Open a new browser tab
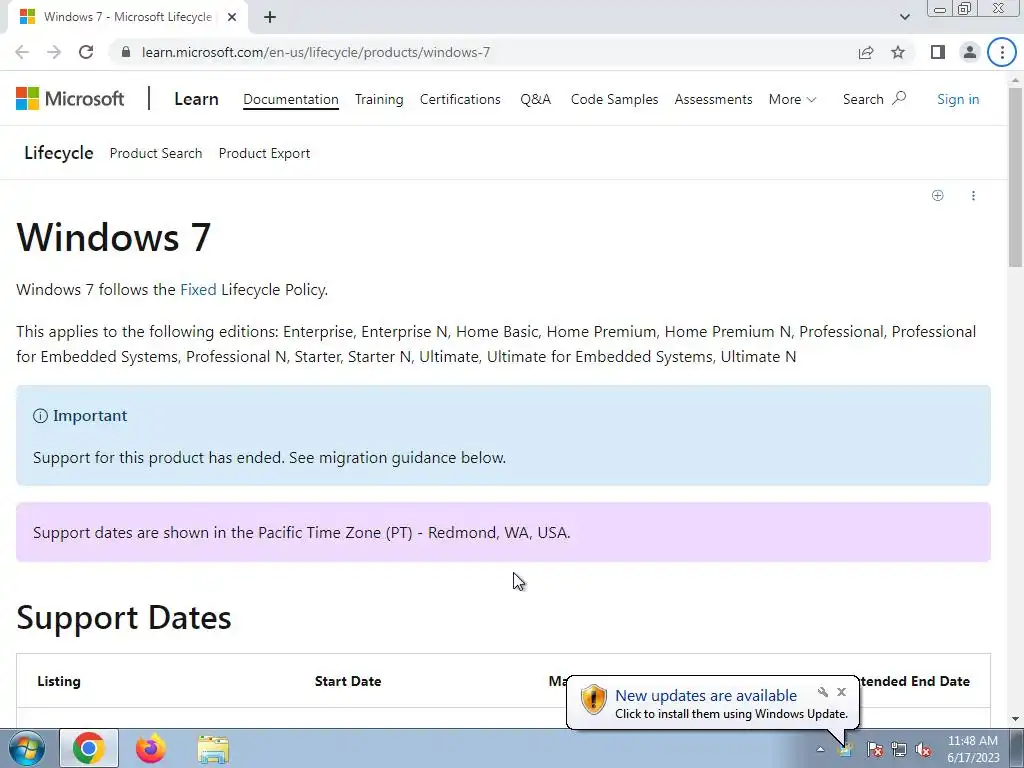The height and width of the screenshot is (768, 1024). 270,17
